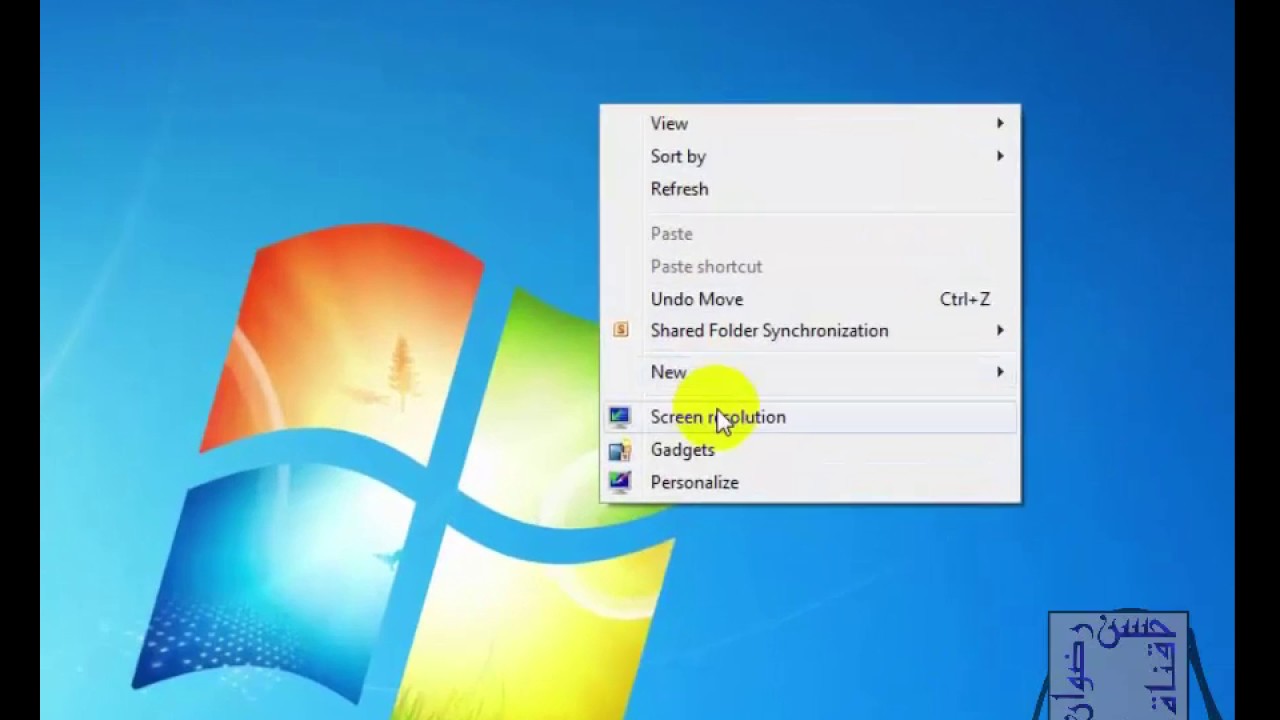The height and width of the screenshot is (720, 1280).
Task: Click the orange Shared Folder Synchronization icon
Action: click(x=621, y=330)
